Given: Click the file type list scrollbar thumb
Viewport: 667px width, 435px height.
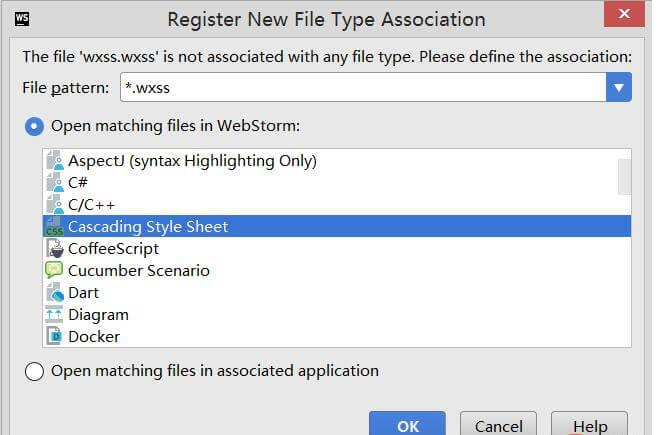Looking at the screenshot, I should tap(624, 176).
